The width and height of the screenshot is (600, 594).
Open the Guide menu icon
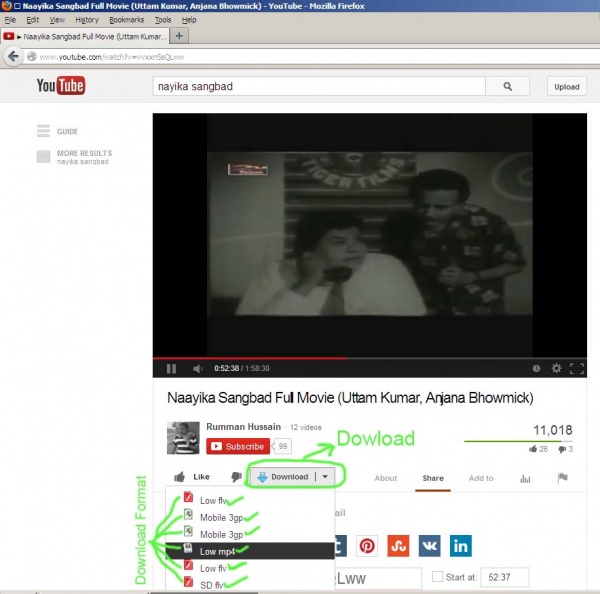(43, 131)
